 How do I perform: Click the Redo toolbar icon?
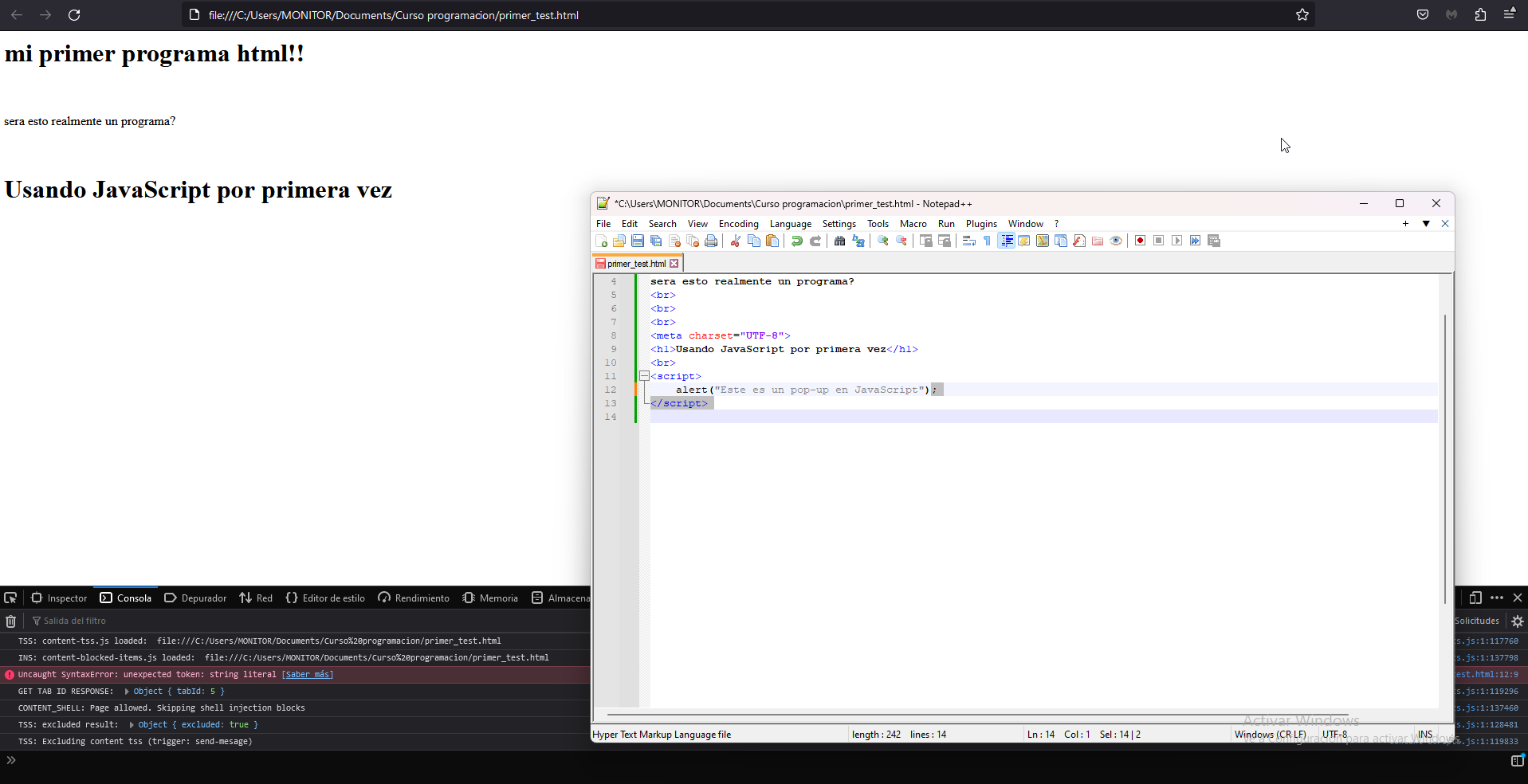point(815,241)
